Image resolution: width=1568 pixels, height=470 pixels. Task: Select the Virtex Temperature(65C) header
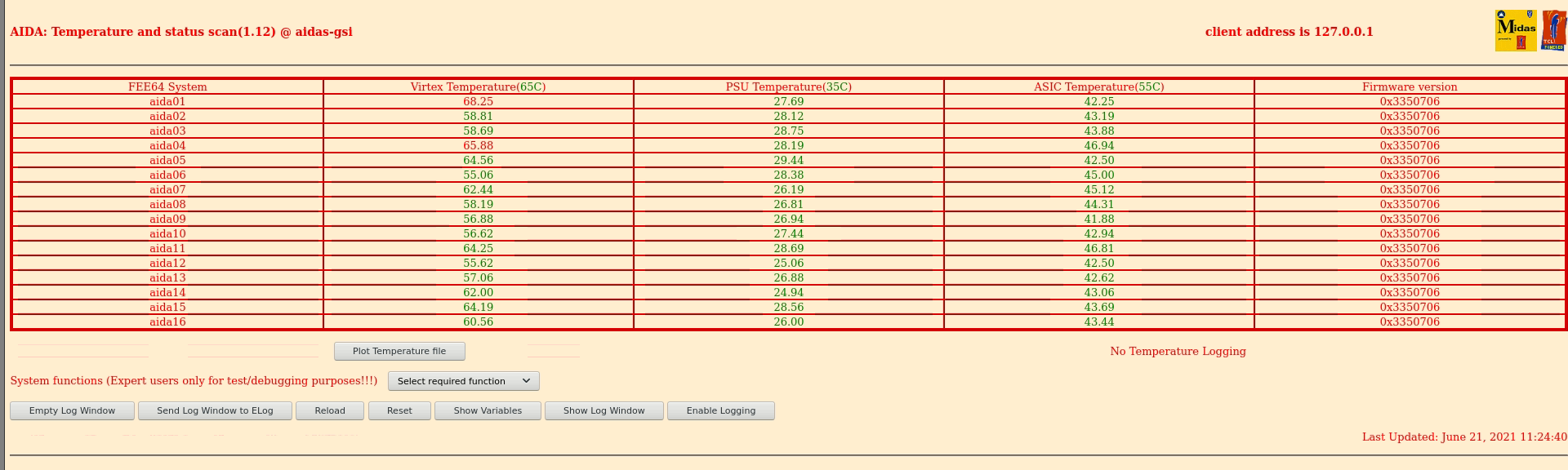478,86
